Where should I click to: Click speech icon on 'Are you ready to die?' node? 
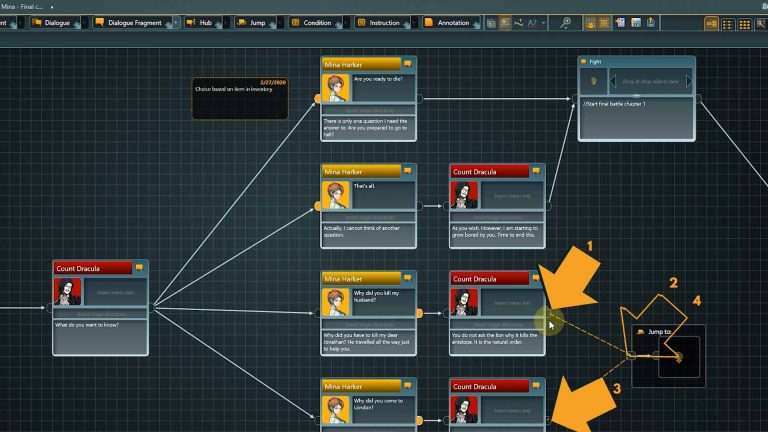[x=408, y=64]
